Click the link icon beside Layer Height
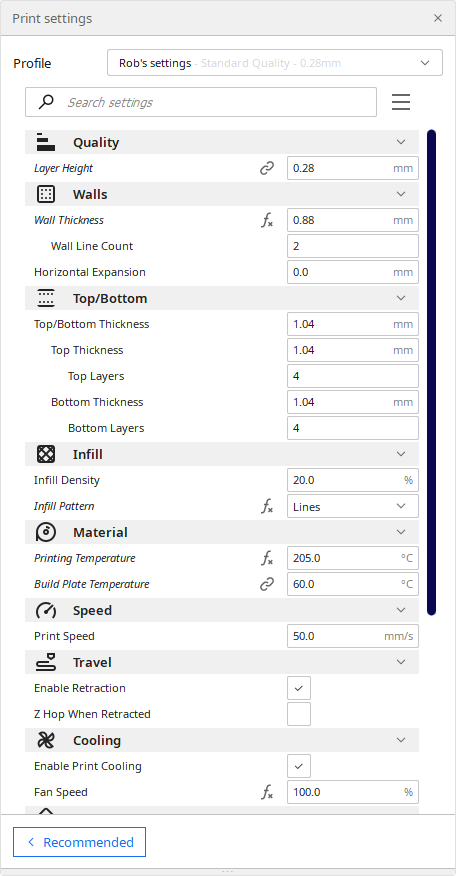This screenshot has height=876, width=456. click(x=267, y=168)
